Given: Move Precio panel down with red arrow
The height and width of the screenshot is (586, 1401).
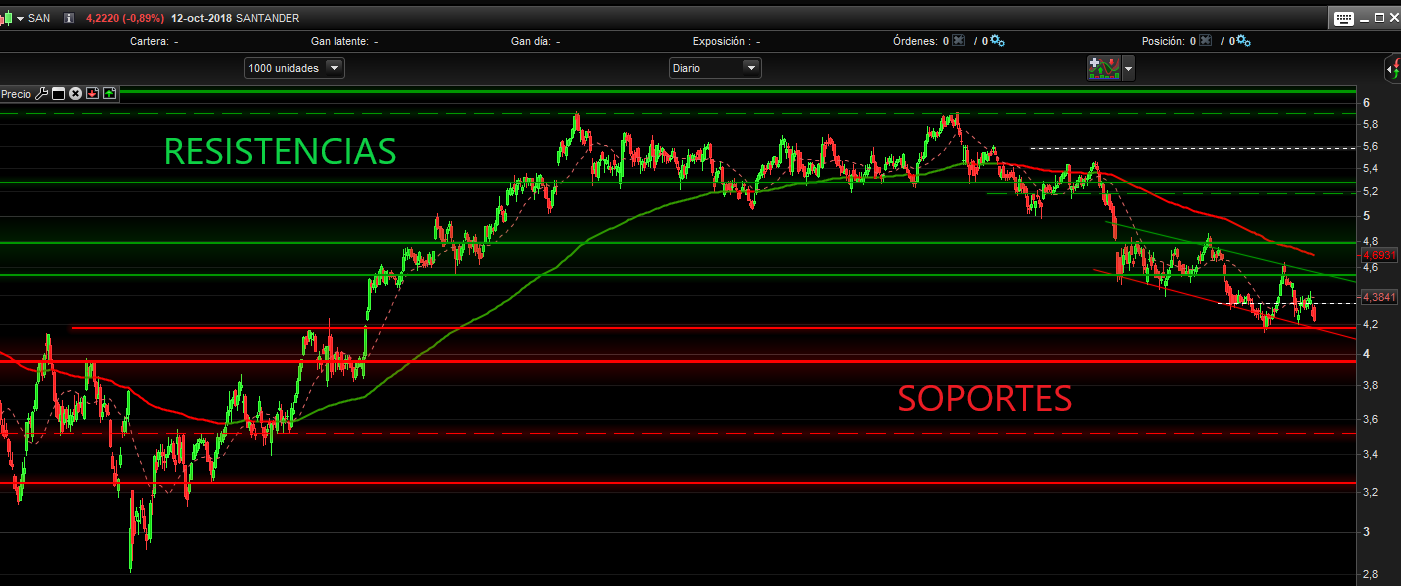Looking at the screenshot, I should [92, 94].
